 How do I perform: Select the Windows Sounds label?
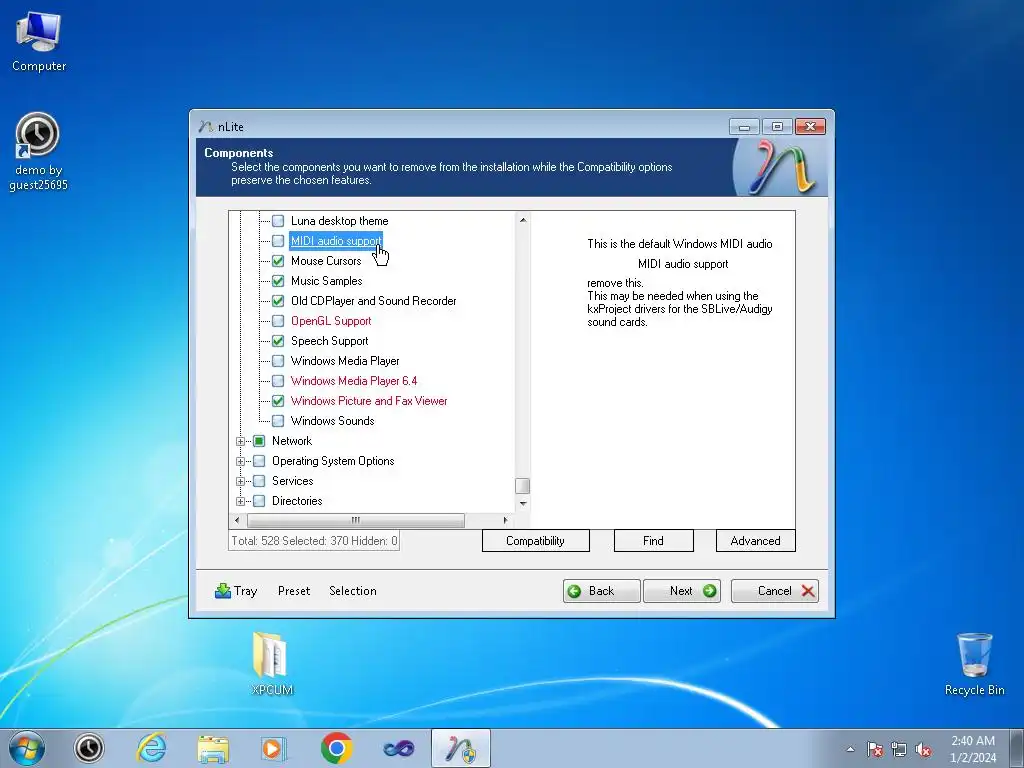(332, 421)
